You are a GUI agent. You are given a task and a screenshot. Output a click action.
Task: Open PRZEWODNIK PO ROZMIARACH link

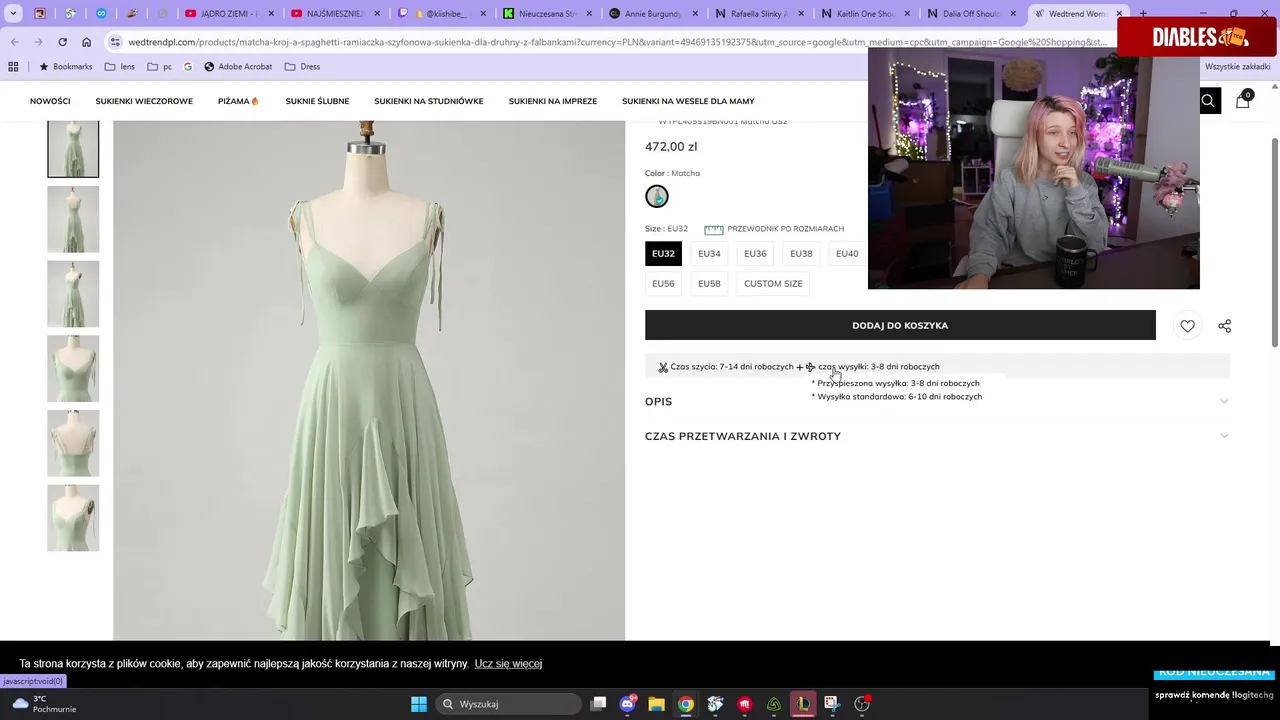tap(785, 229)
